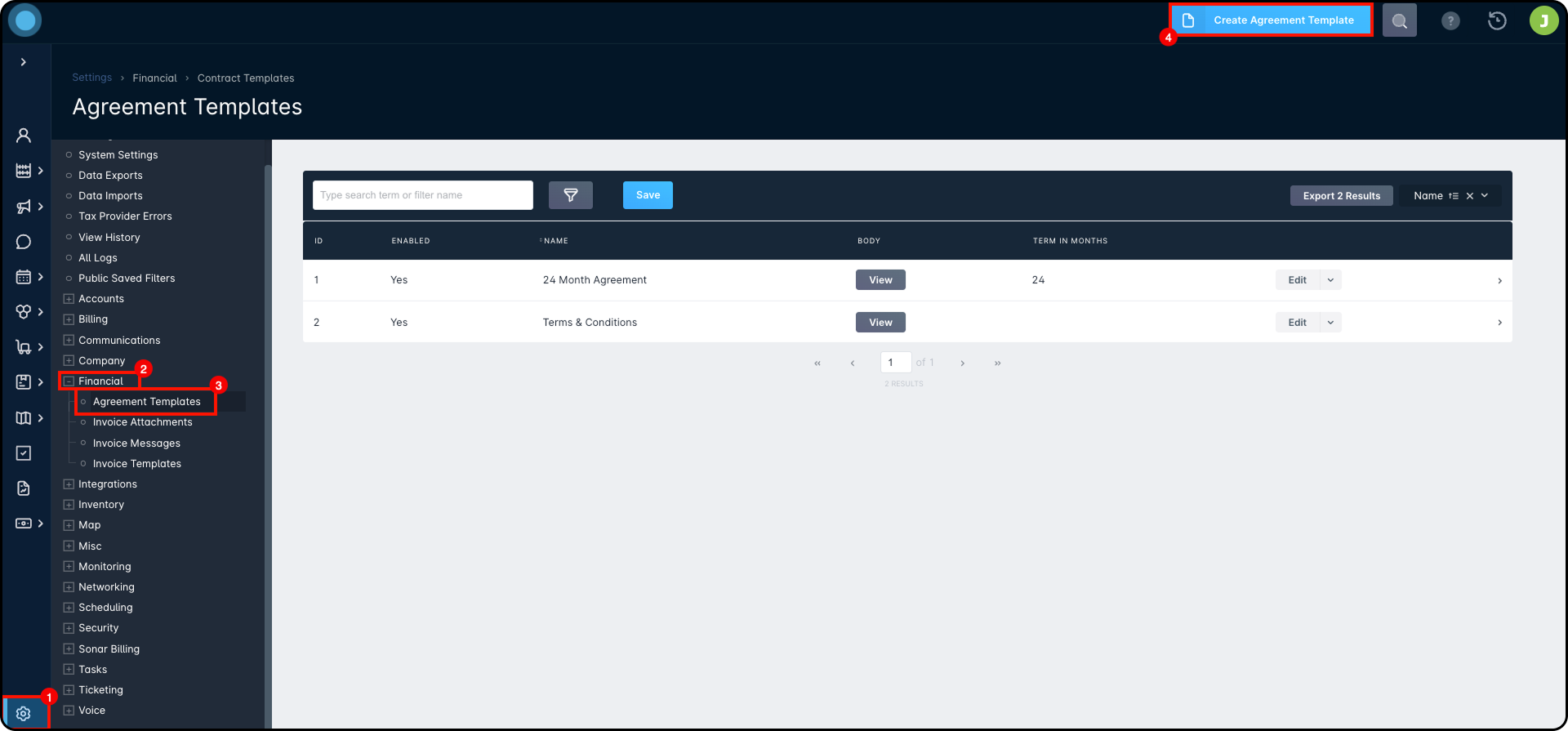1568x731 pixels.
Task: Open the inventory circles icon in sidebar
Action: click(x=24, y=312)
